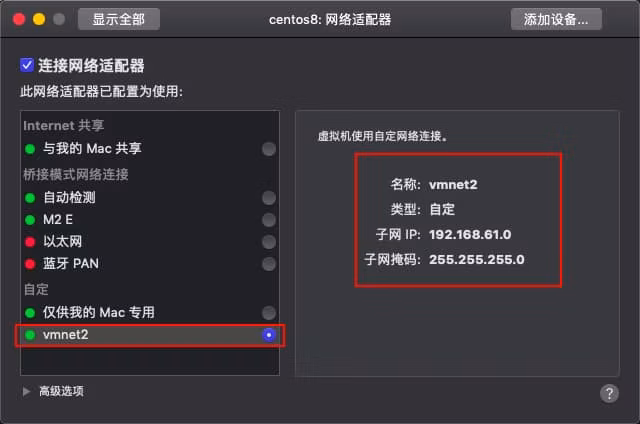Choose the 以太网 radio button
Screen dimensions: 640x424
pyautogui.click(x=269, y=242)
